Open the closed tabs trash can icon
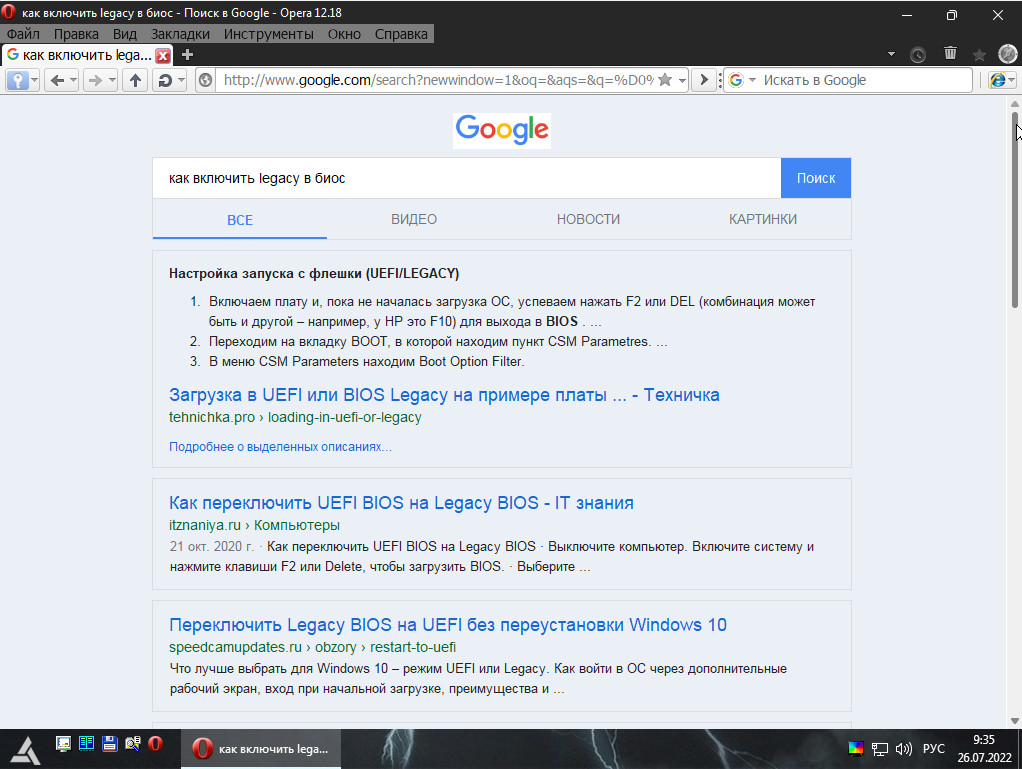Viewport: 1022px width, 769px height. click(950, 53)
